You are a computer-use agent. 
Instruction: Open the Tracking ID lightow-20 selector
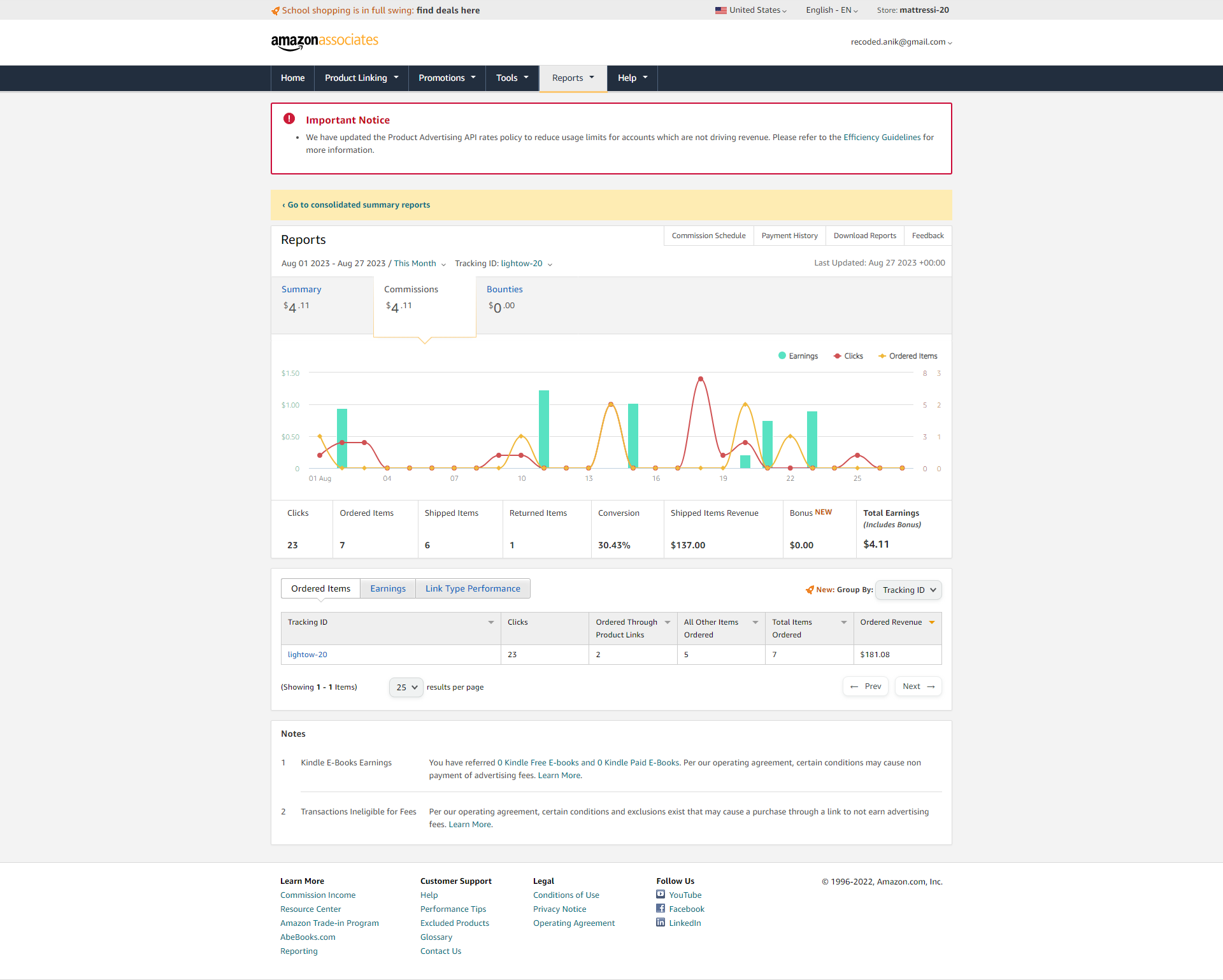(x=503, y=264)
